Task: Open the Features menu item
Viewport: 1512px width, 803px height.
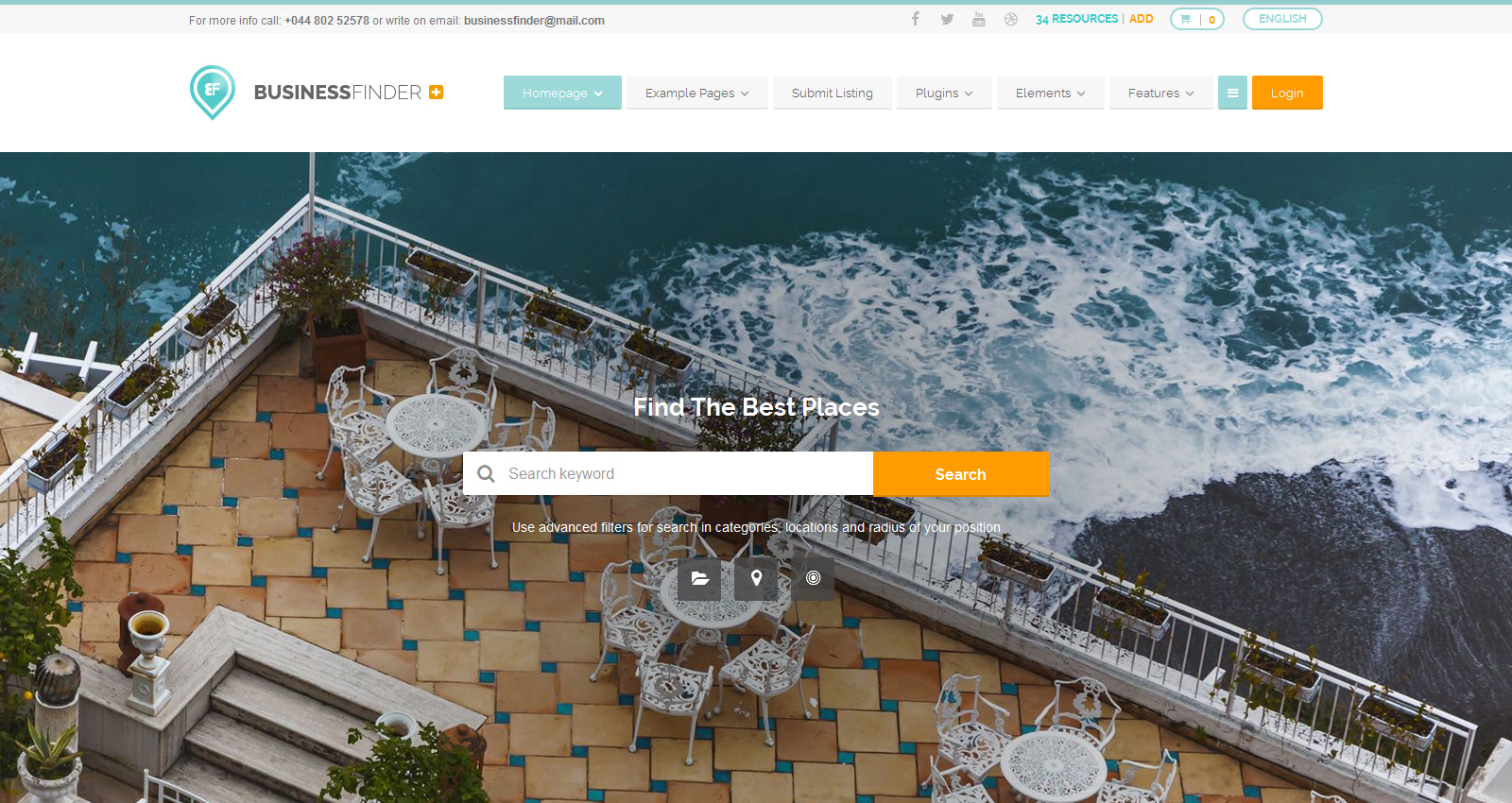Action: [x=1161, y=93]
